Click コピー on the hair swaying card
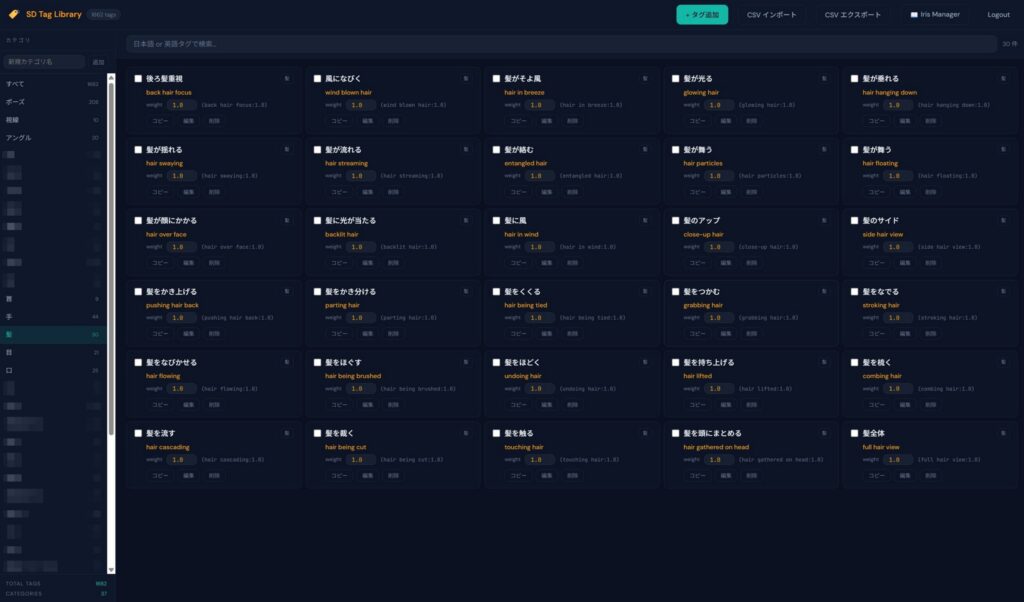 160,192
